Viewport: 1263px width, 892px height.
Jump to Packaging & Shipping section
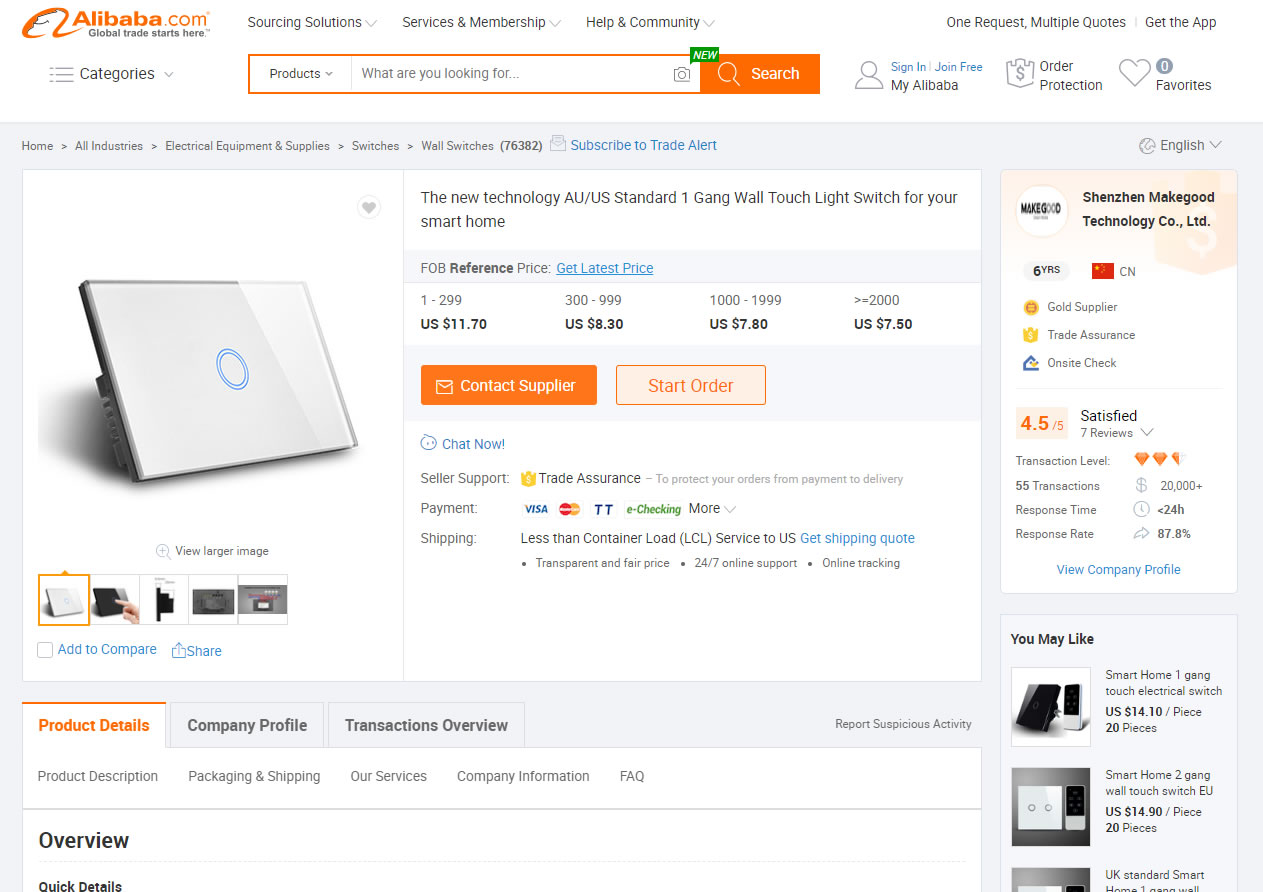click(x=254, y=776)
